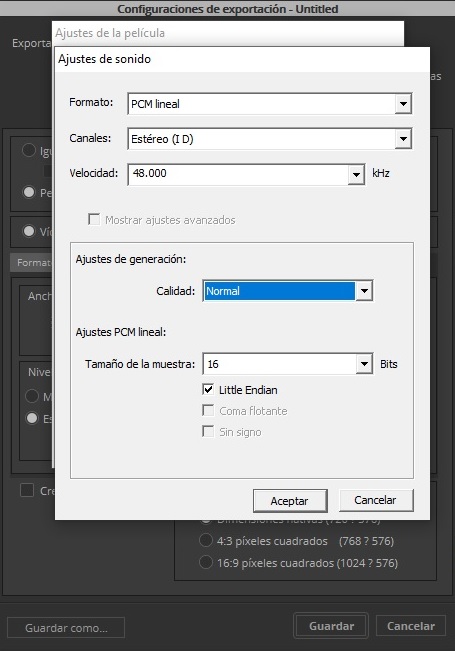Expand the Velocidad 48.000 kHz dropdown arrow
Image resolution: width=455 pixels, height=651 pixels.
pos(356,174)
